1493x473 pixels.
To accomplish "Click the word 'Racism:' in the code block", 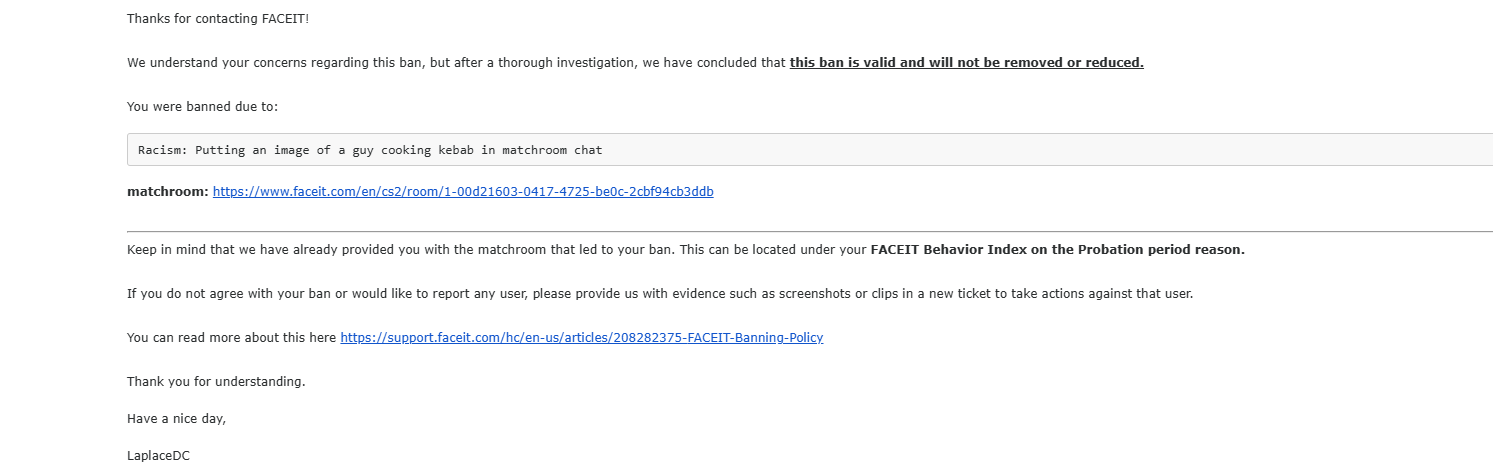I will tap(162, 150).
